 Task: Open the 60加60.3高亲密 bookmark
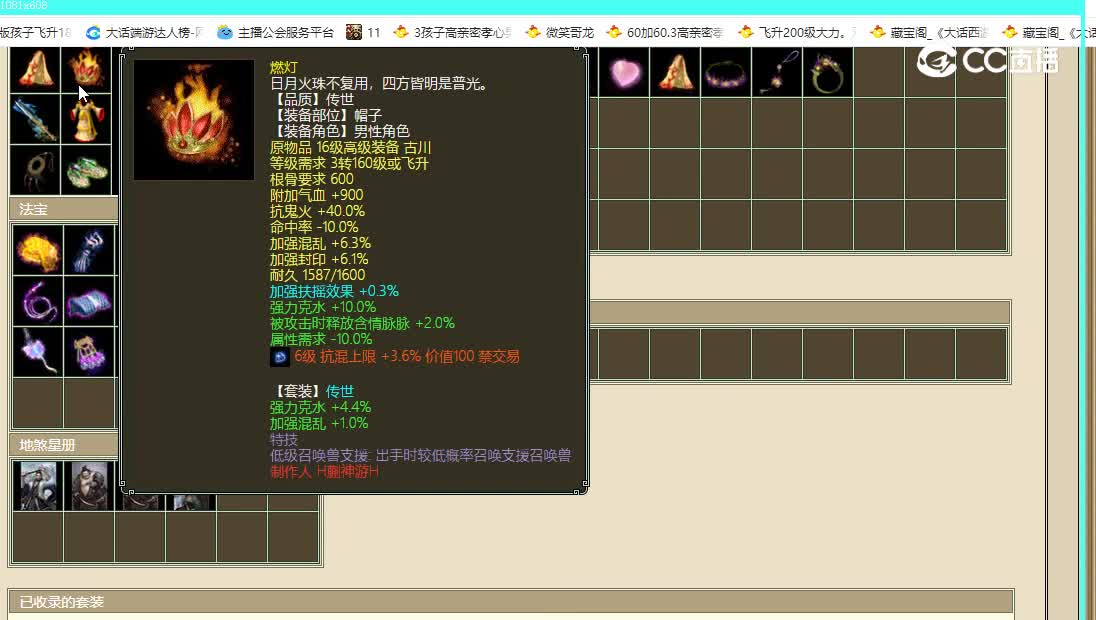tap(665, 32)
